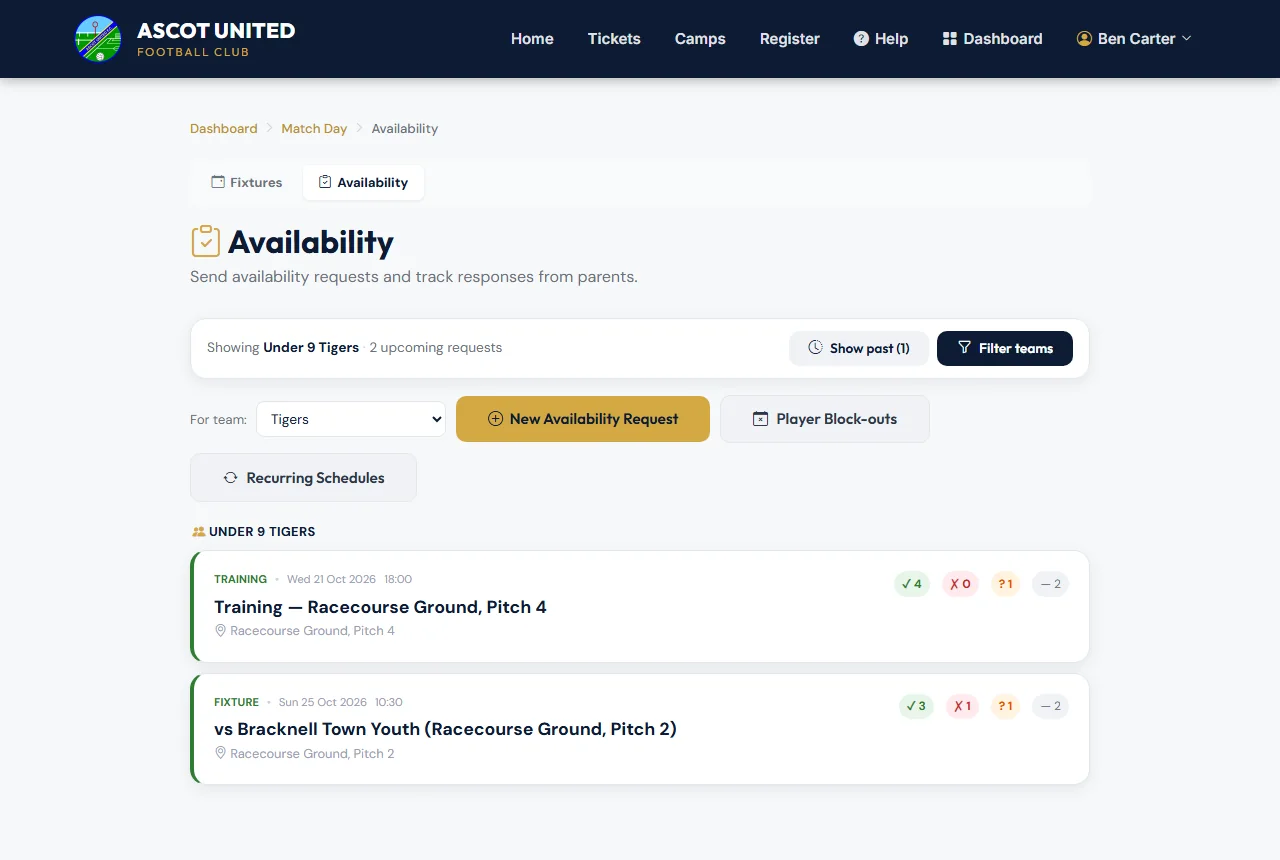Click the calendar icon on Fixtures tab
The width and height of the screenshot is (1280, 860).
tap(218, 182)
